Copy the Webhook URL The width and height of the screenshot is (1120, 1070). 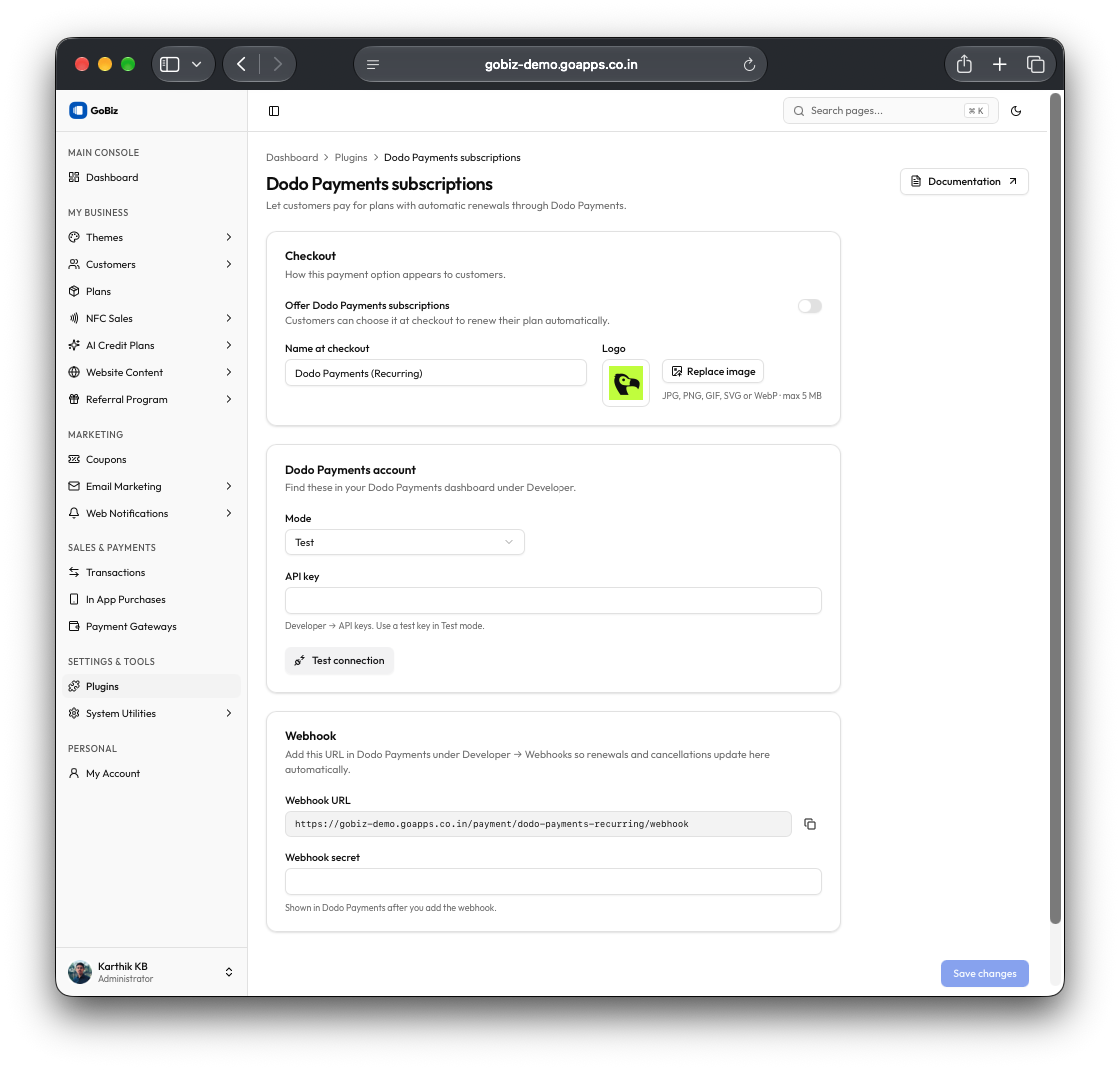click(x=810, y=824)
